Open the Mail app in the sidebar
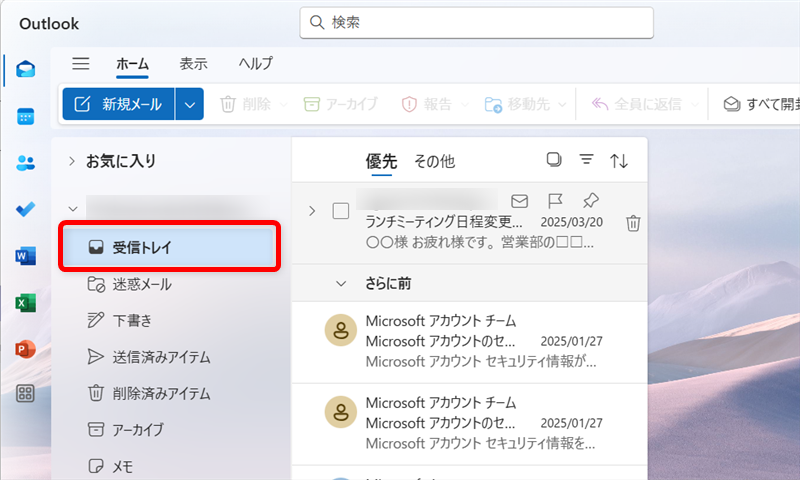Image resolution: width=800 pixels, height=480 pixels. pyautogui.click(x=25, y=69)
